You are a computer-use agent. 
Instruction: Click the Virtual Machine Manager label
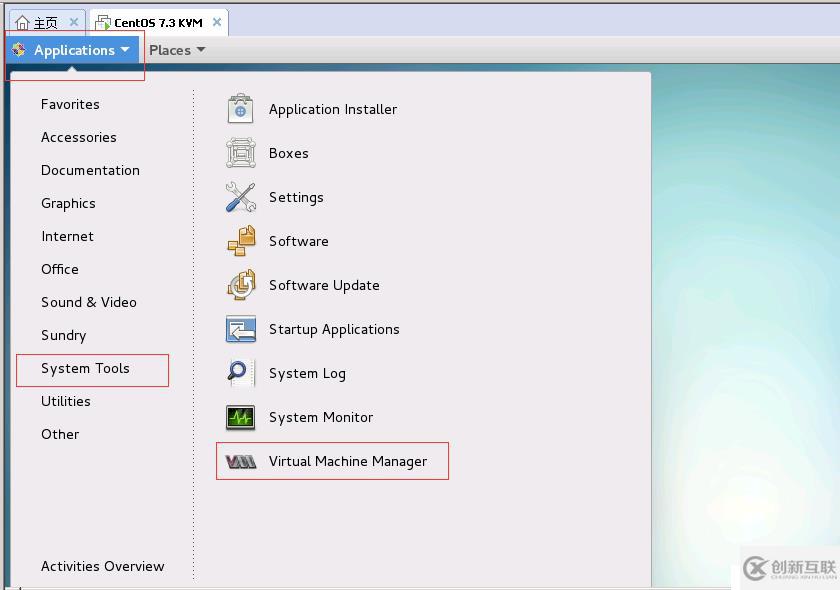pos(348,461)
